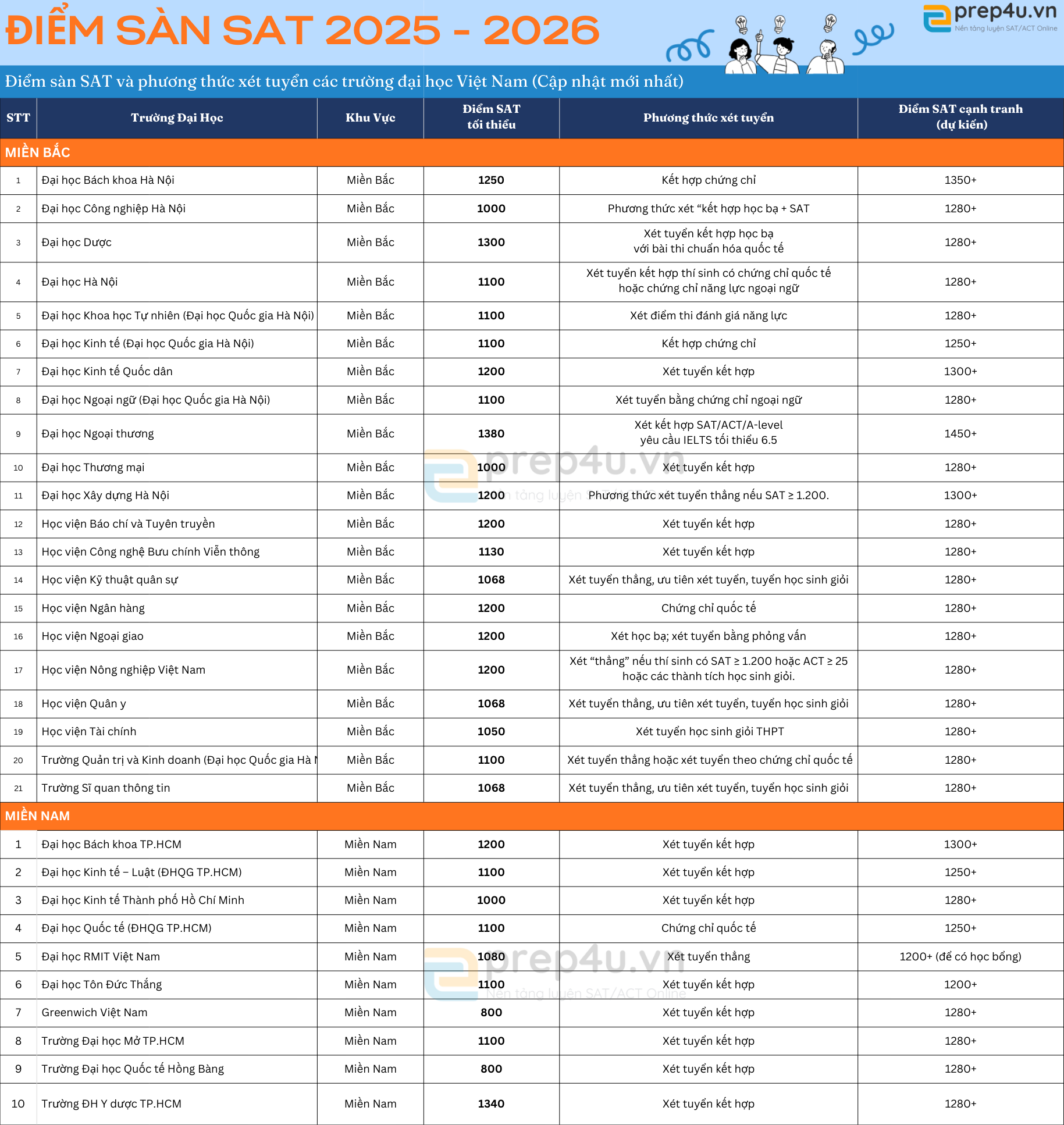Click the watermark logo beside Đại học Thương mại row
This screenshot has width=1064, height=1125.
(452, 475)
